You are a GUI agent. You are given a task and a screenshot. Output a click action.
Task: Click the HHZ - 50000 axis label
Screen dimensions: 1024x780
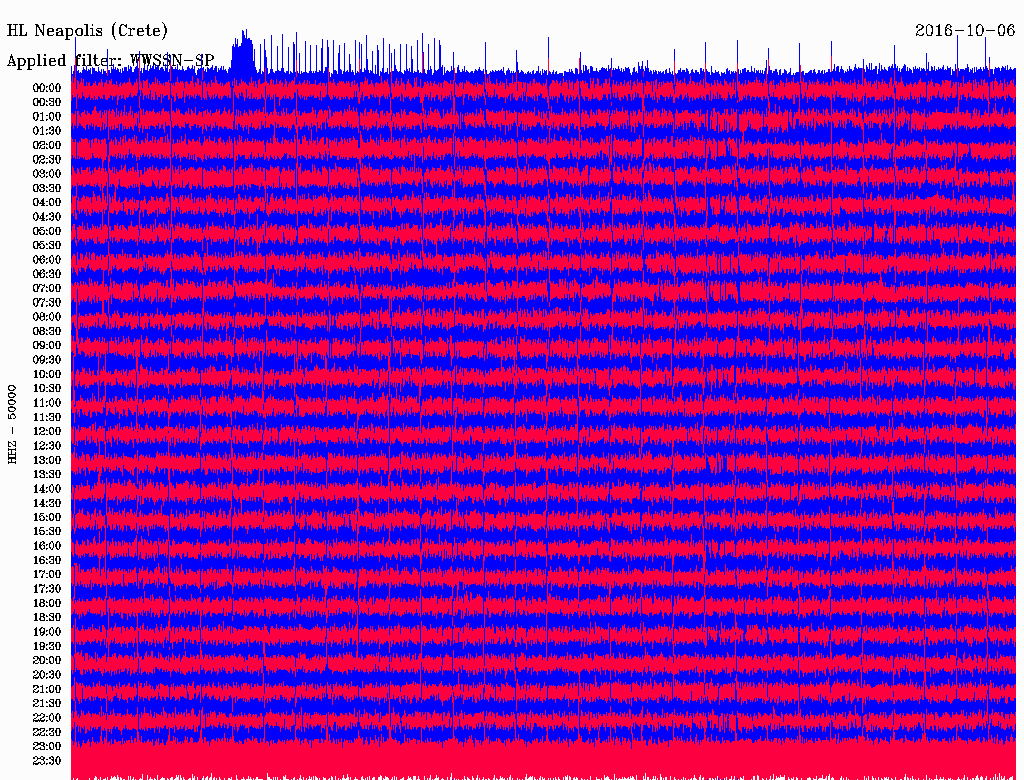tap(13, 423)
